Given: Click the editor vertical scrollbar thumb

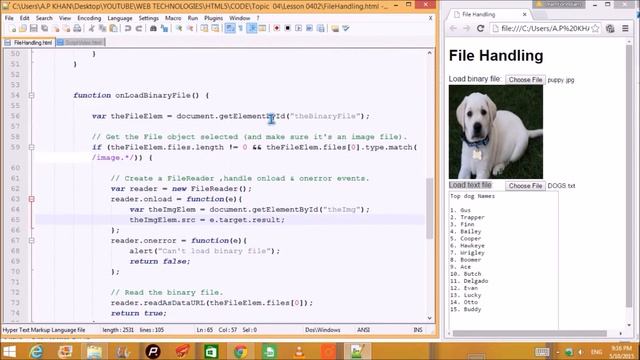Looking at the screenshot, I should coord(429,208).
